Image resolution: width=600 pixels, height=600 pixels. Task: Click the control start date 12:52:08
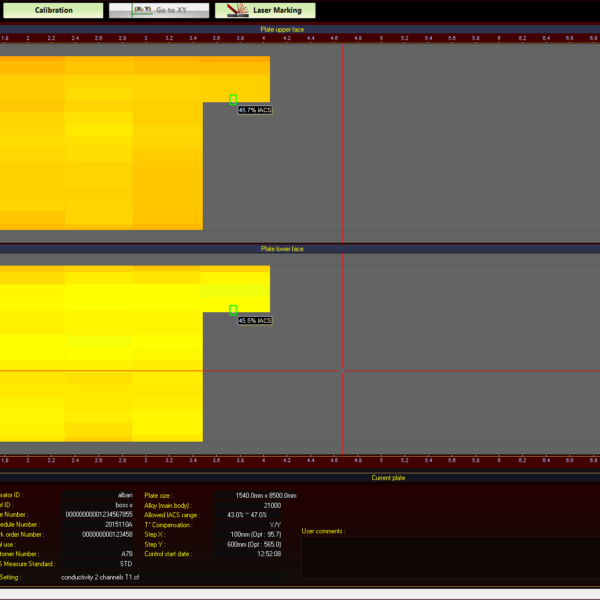(248, 554)
